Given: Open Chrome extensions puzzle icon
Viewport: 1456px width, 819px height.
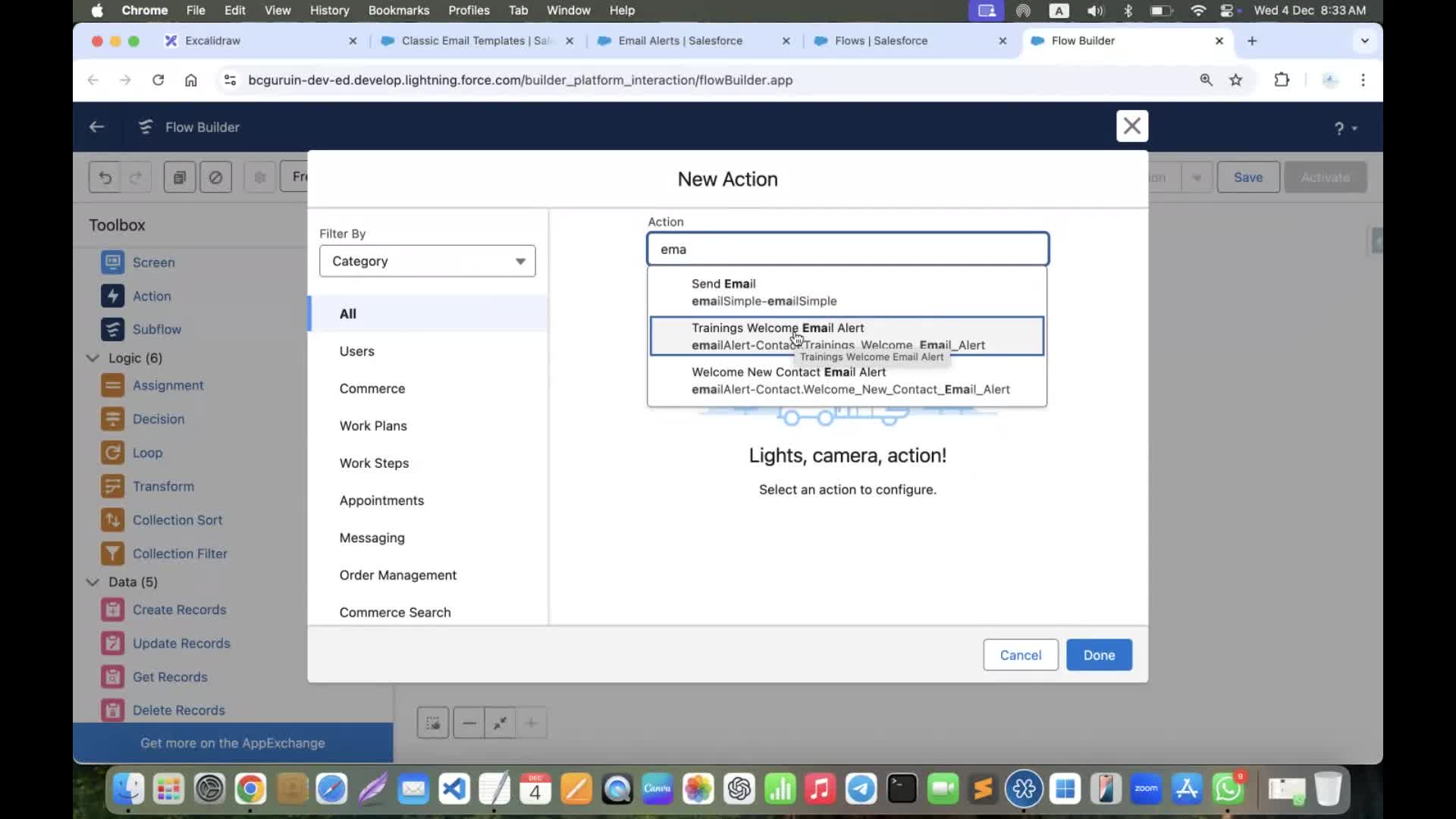Looking at the screenshot, I should (1282, 80).
